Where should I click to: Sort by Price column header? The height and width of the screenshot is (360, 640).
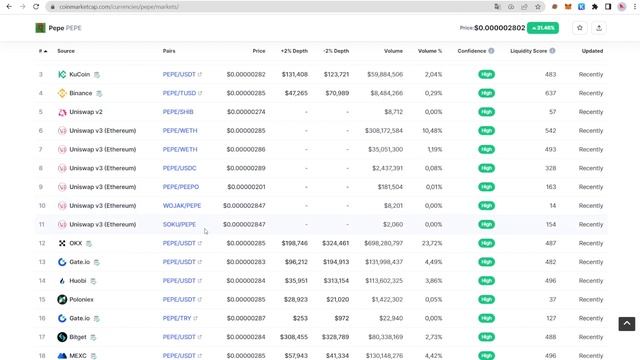pyautogui.click(x=259, y=51)
